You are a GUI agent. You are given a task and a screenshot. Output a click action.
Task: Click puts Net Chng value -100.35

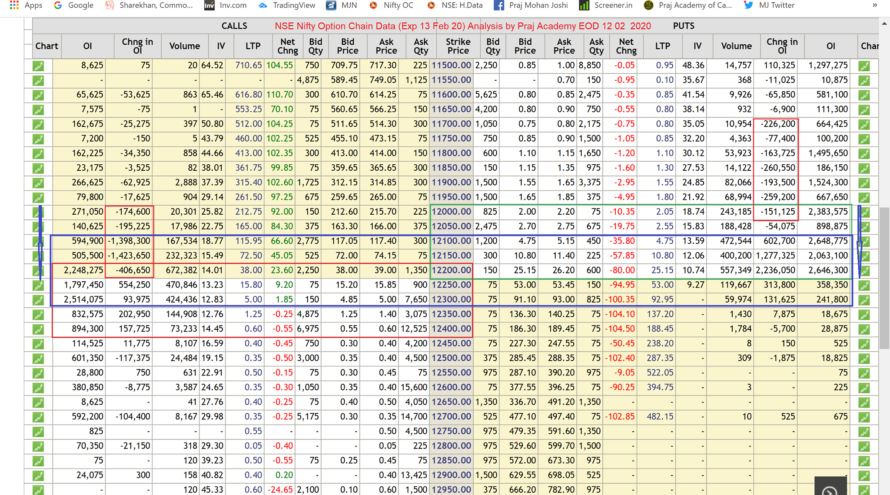pyautogui.click(x=619, y=300)
